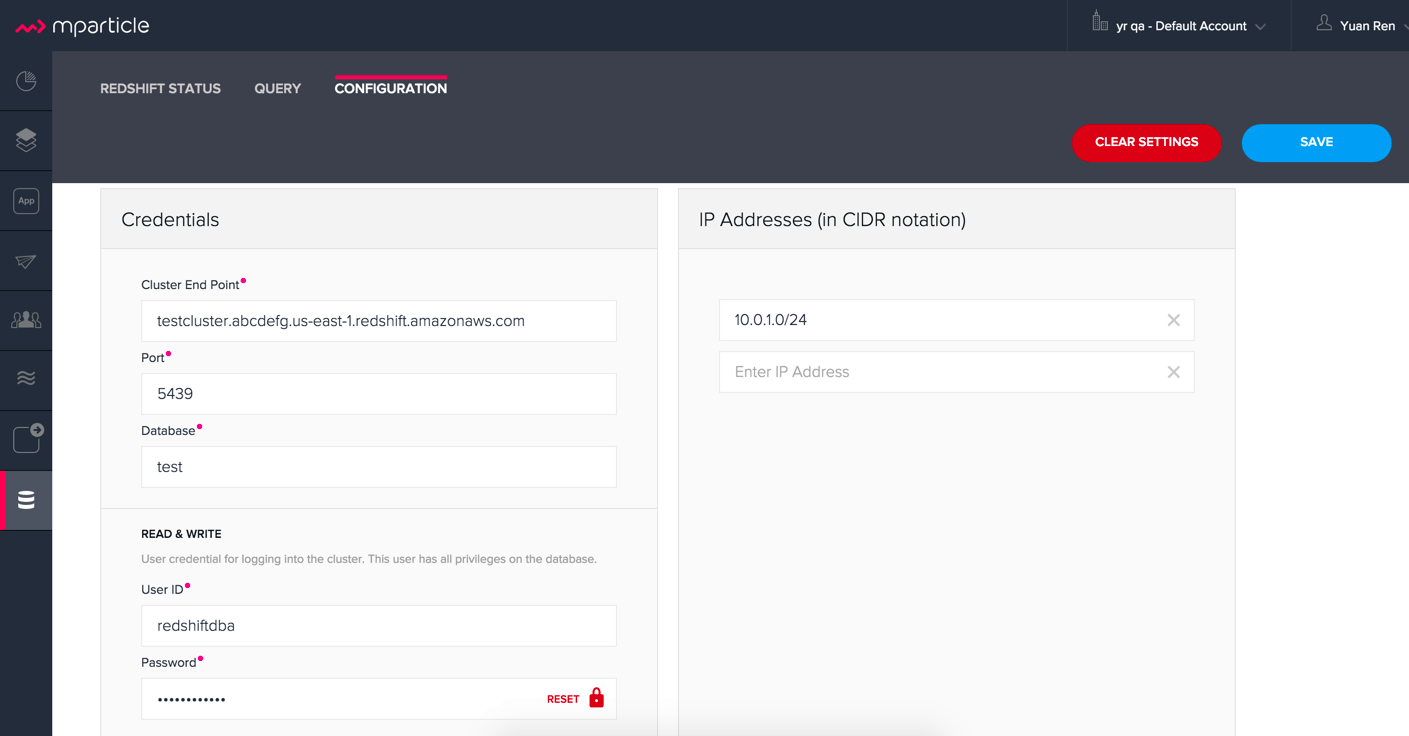The height and width of the screenshot is (736, 1409).
Task: Switch to the Query tab
Action: (x=277, y=89)
